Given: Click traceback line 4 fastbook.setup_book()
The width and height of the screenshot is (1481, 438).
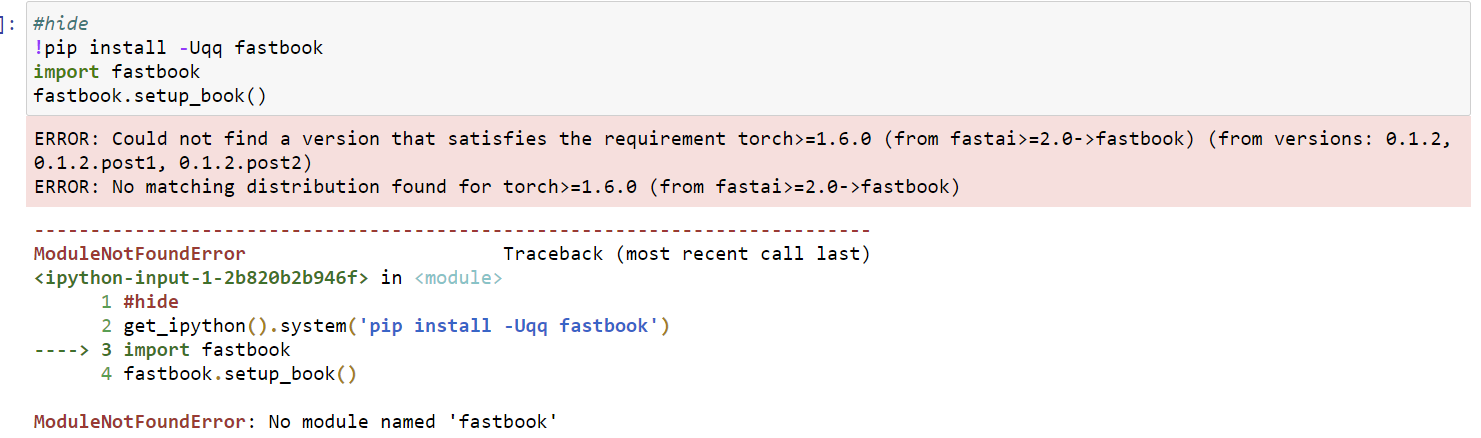Looking at the screenshot, I should tap(240, 374).
